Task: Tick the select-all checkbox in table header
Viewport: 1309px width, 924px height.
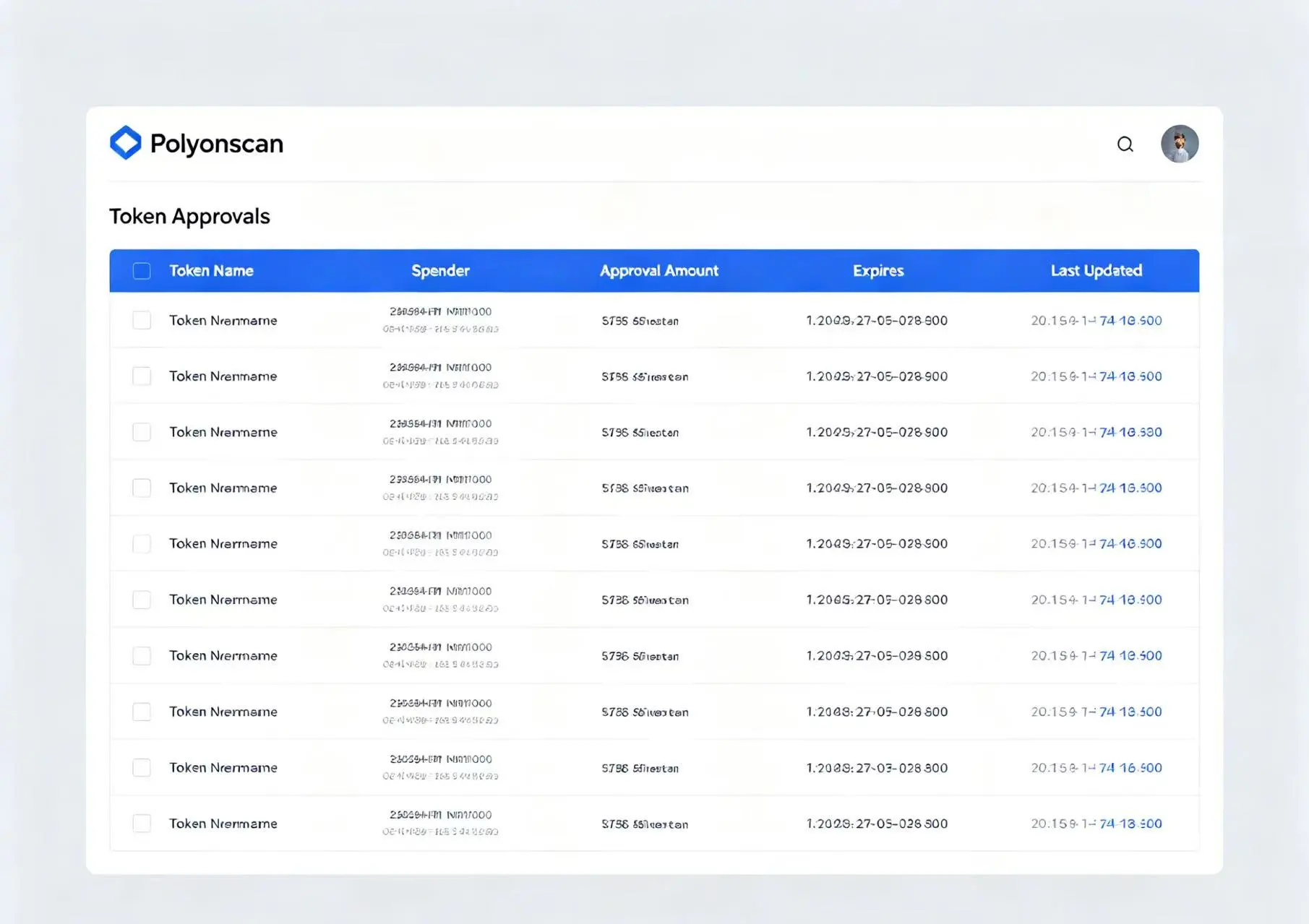Action: click(x=142, y=271)
